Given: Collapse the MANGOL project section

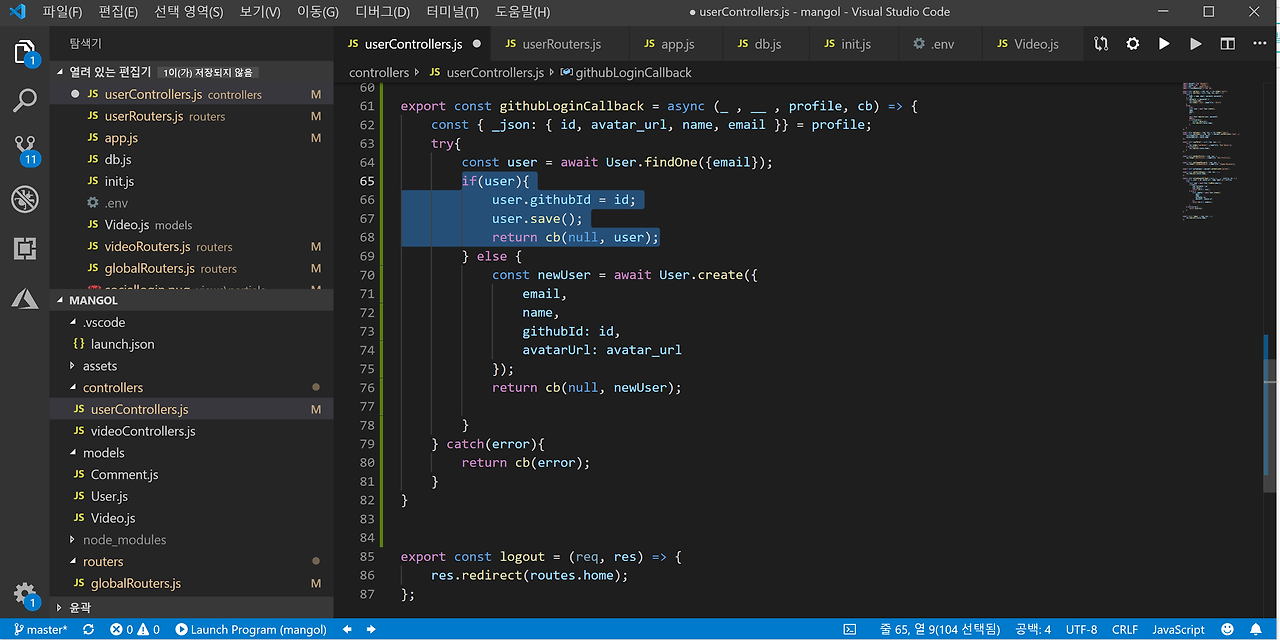Looking at the screenshot, I should click(192, 300).
